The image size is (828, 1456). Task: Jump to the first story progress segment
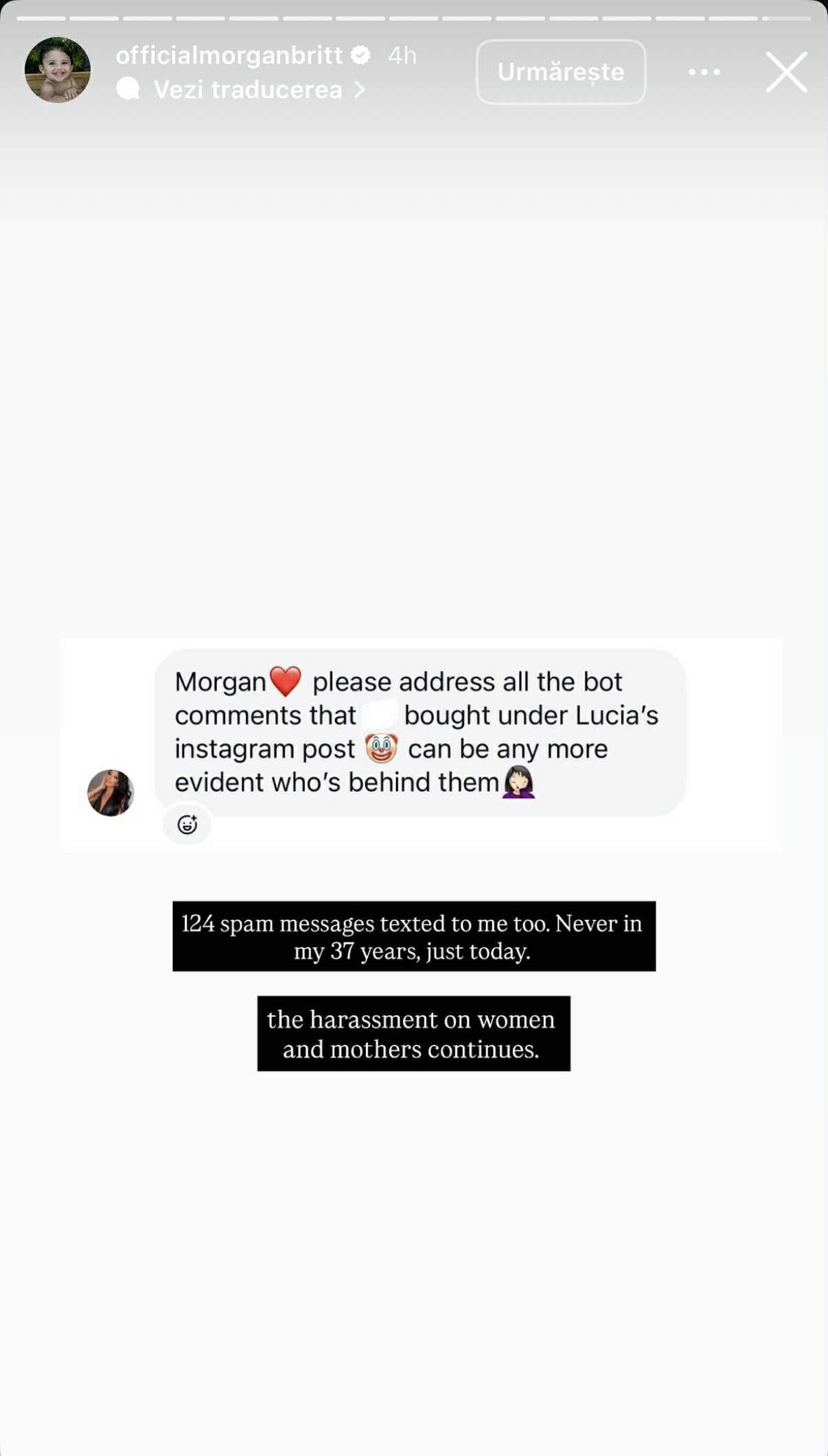41,19
